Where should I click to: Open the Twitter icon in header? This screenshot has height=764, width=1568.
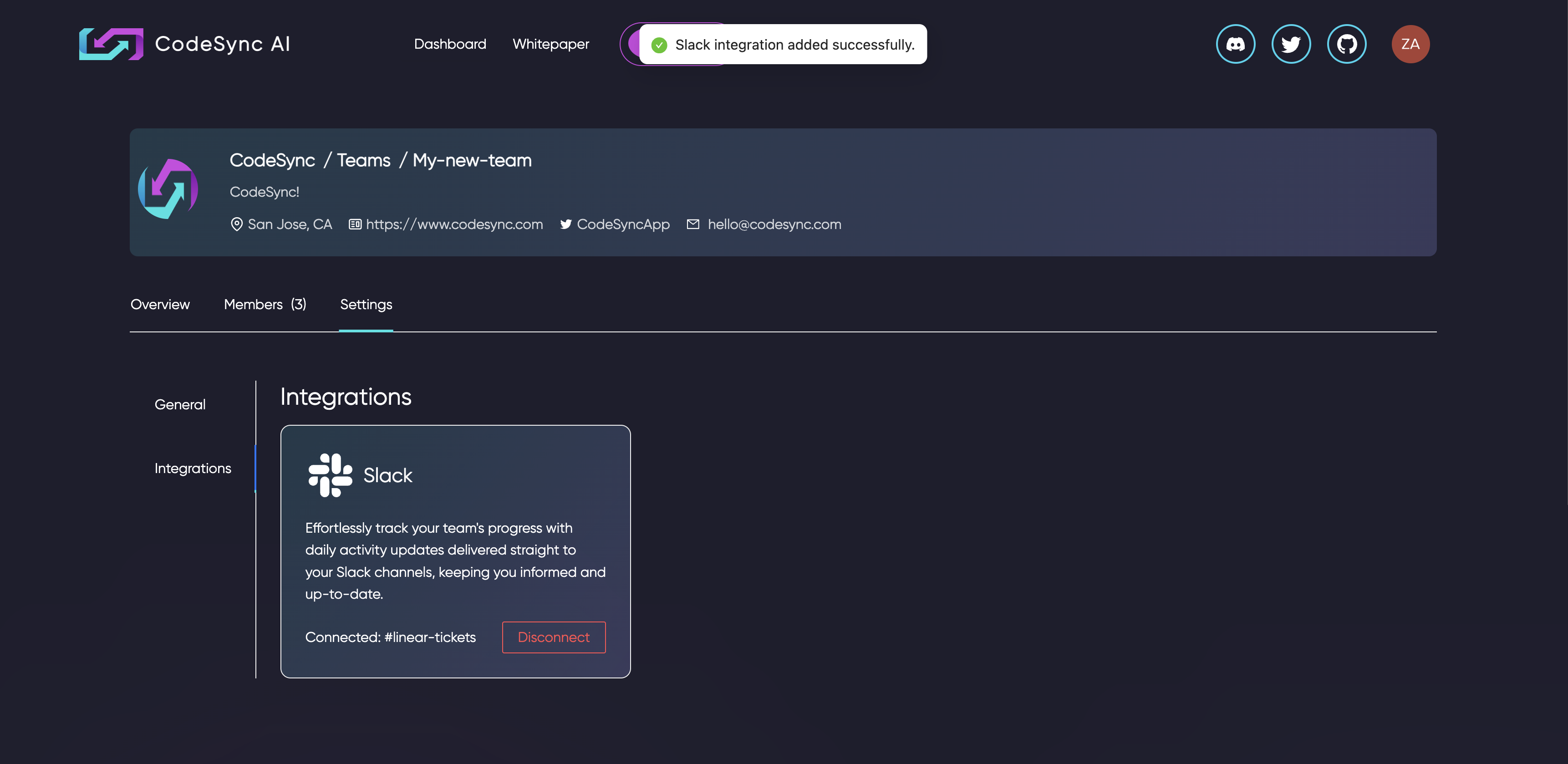click(x=1290, y=44)
